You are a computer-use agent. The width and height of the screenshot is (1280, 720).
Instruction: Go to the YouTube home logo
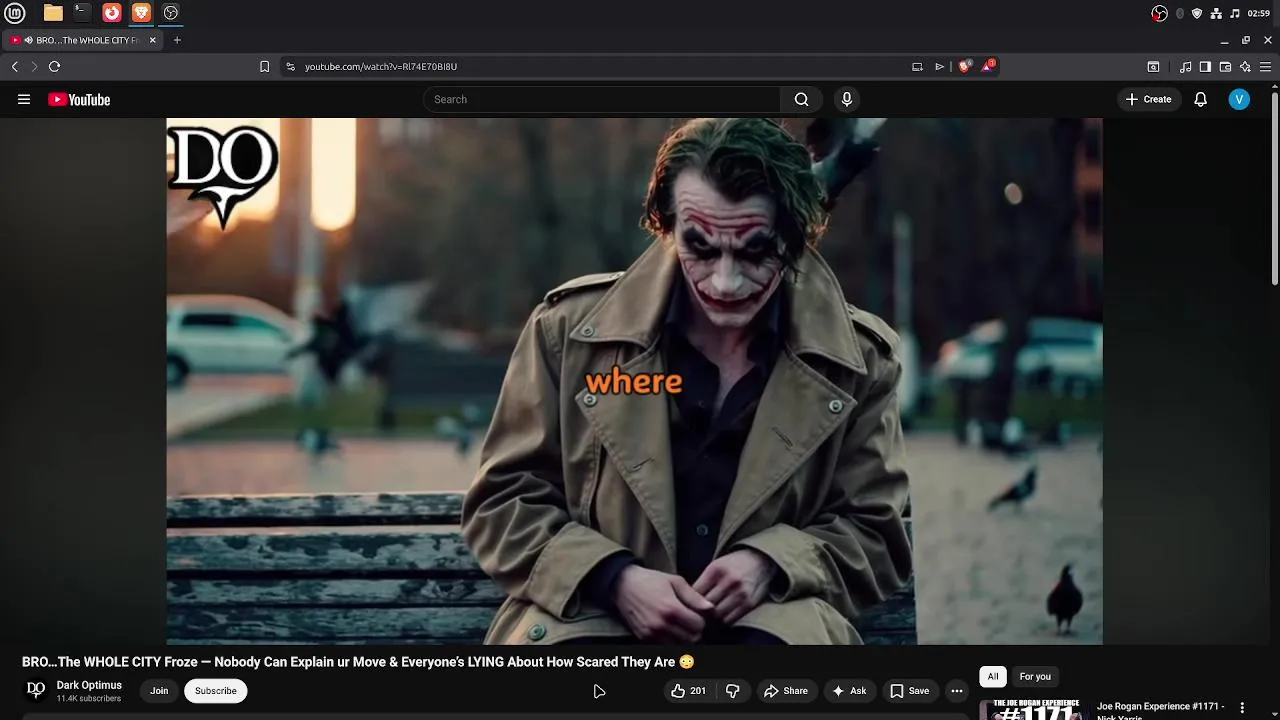point(79,99)
